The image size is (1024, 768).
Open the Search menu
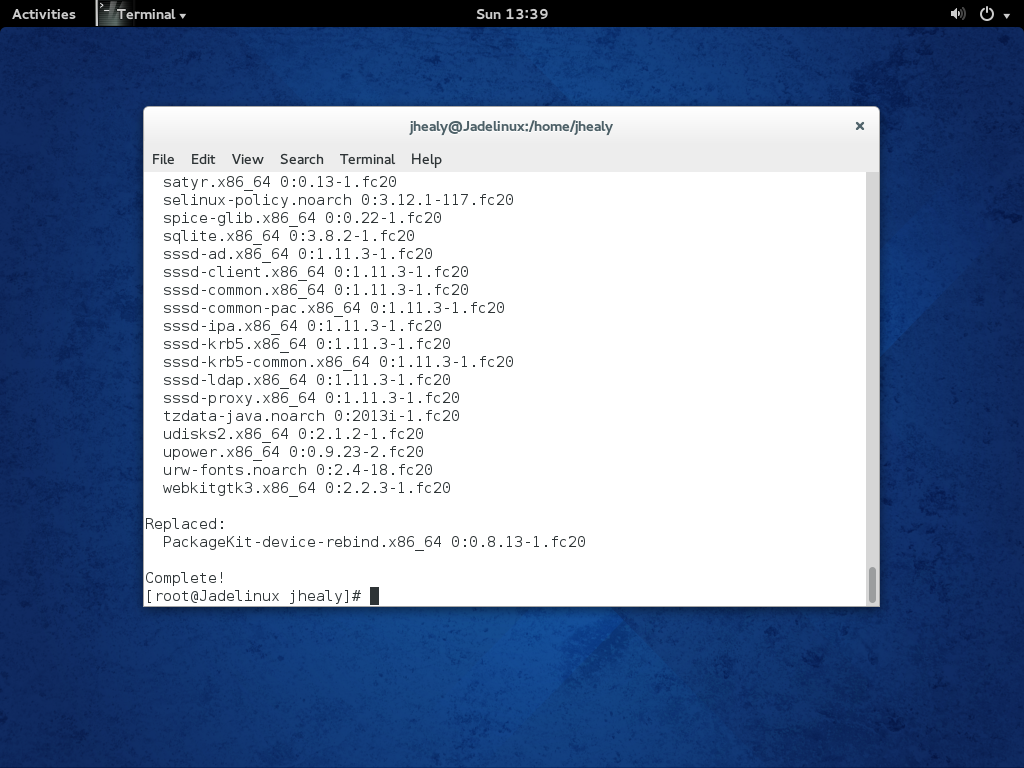(302, 159)
